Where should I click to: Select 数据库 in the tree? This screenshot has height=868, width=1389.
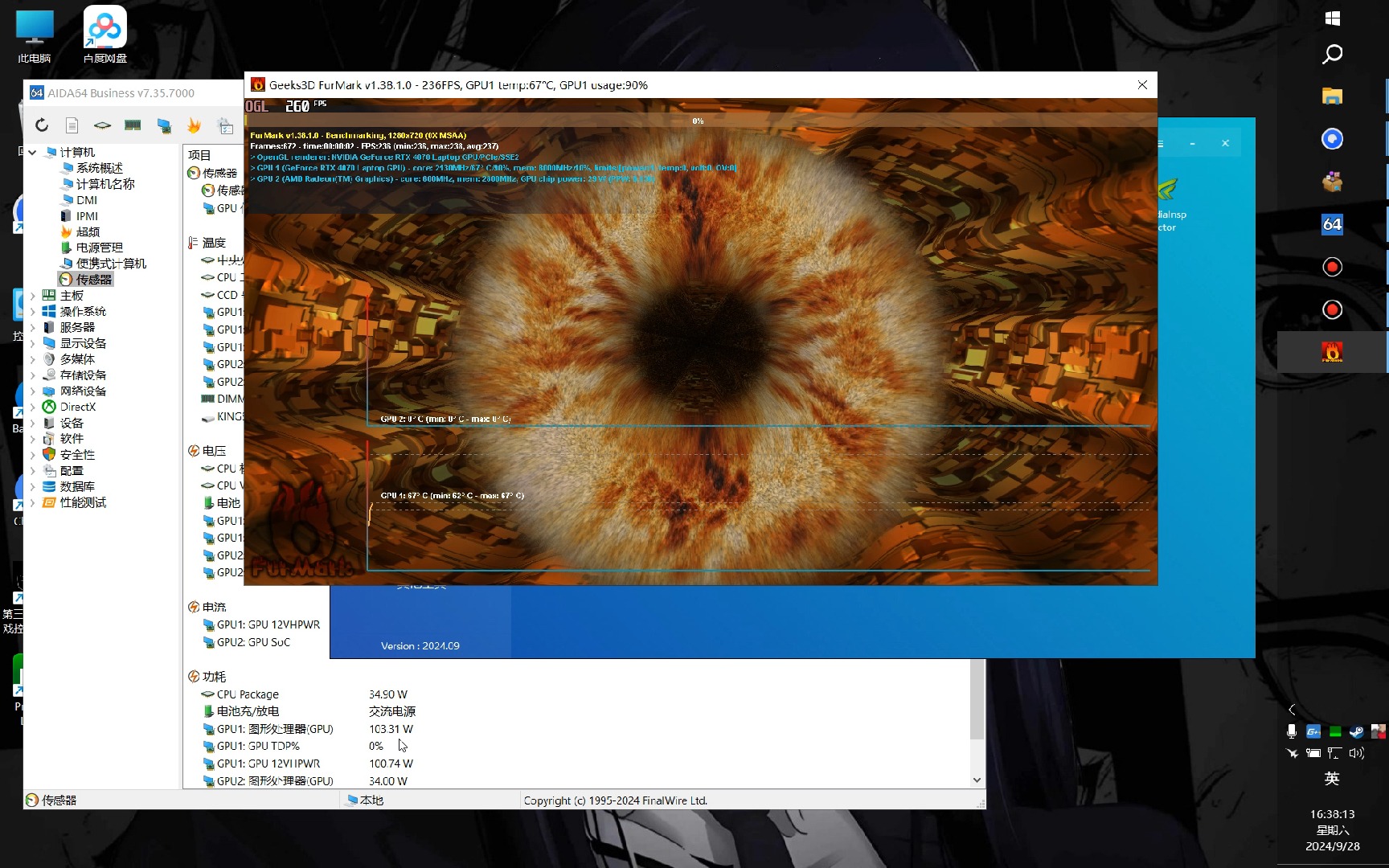(x=77, y=487)
